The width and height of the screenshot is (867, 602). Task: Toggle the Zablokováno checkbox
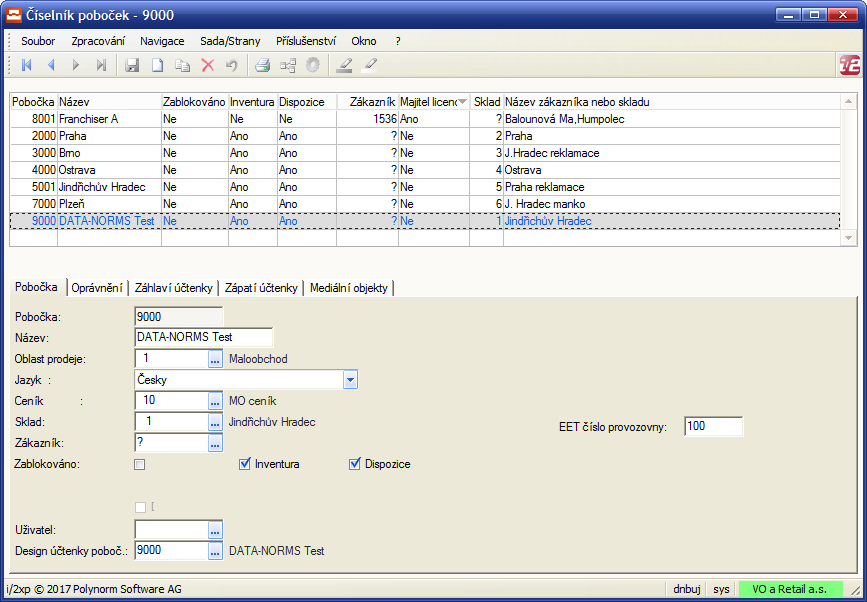click(140, 464)
